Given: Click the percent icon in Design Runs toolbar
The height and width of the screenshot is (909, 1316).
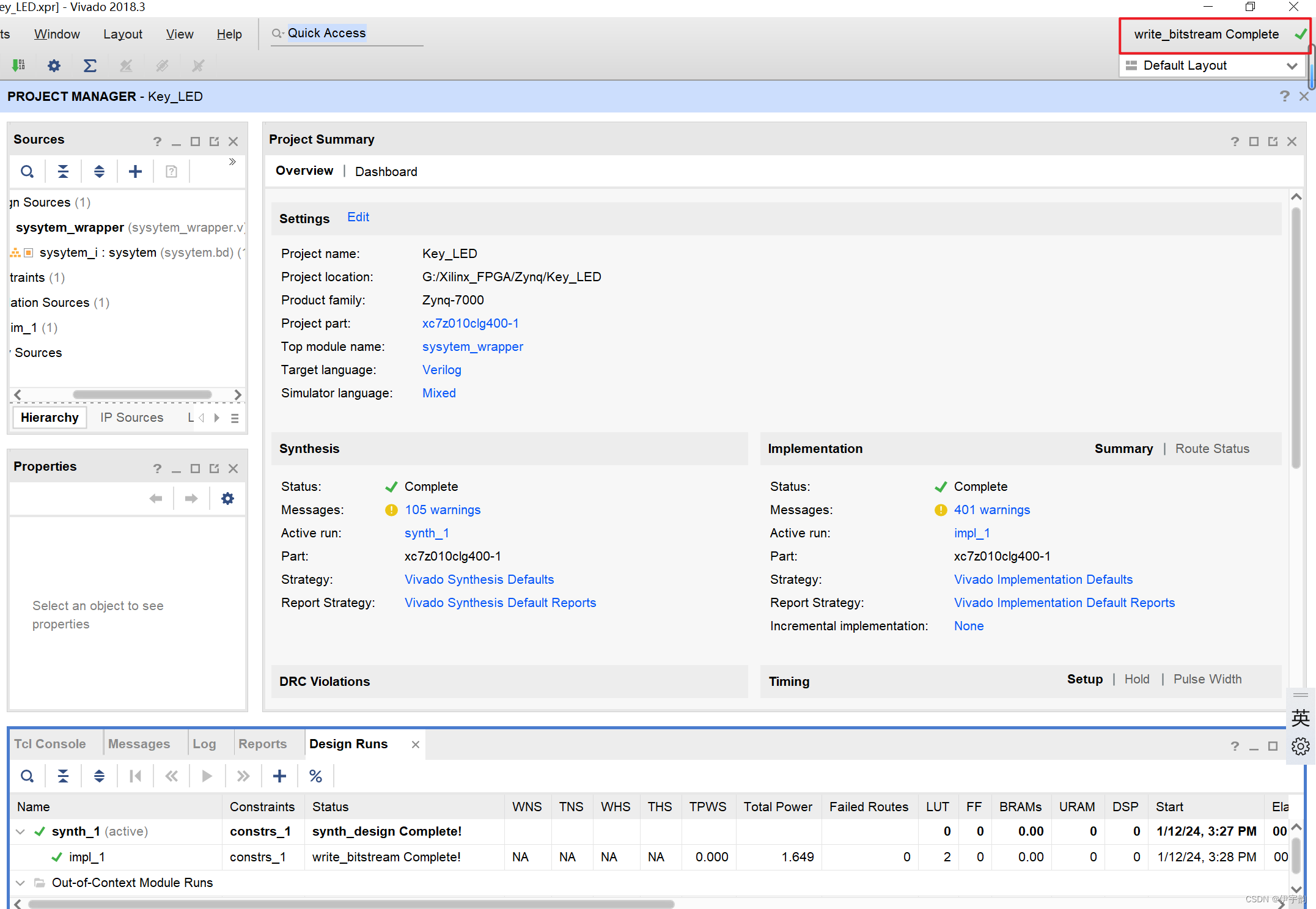Looking at the screenshot, I should point(315,776).
